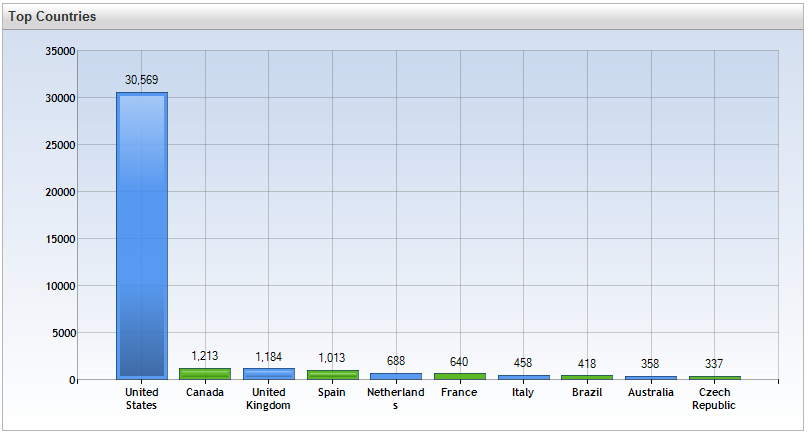This screenshot has height=434, width=808.
Task: Click the 1,184 value label
Action: click(x=268, y=357)
